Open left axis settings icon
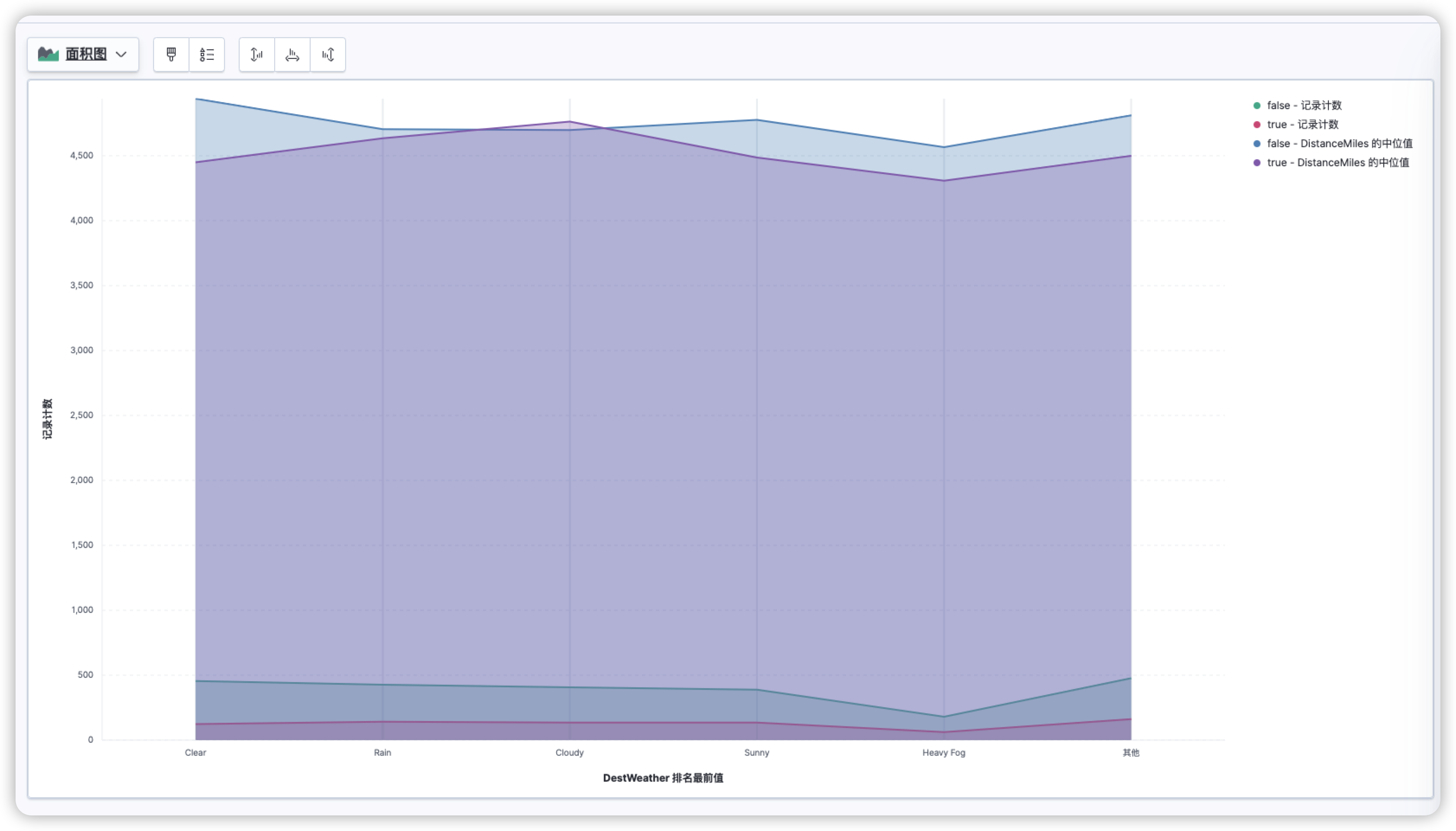Viewport: 1456px width, 831px height. coord(257,54)
